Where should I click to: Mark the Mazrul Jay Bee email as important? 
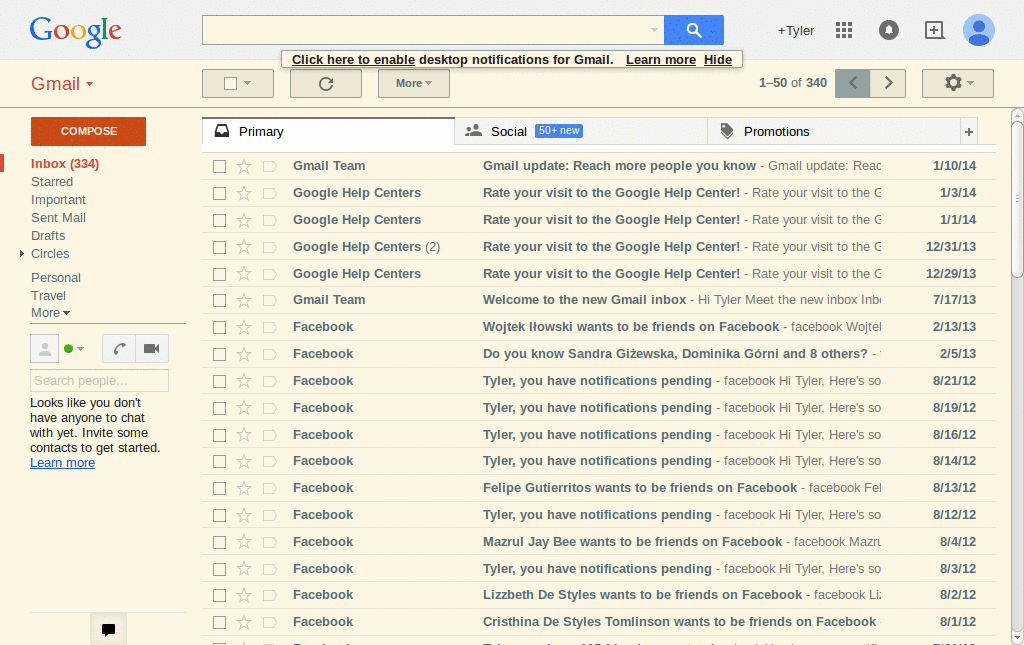(269, 542)
